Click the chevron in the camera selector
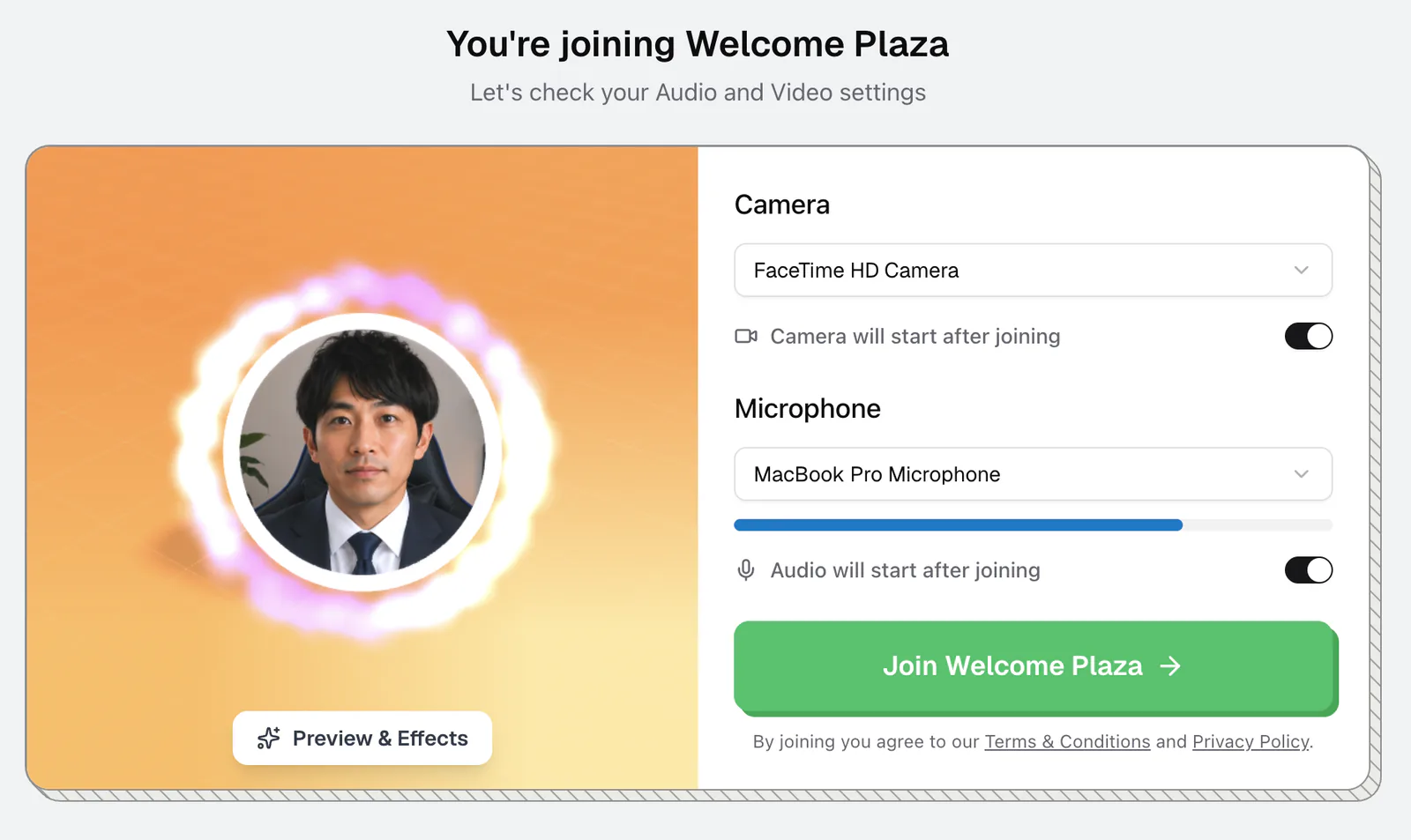Image resolution: width=1411 pixels, height=840 pixels. point(1301,270)
